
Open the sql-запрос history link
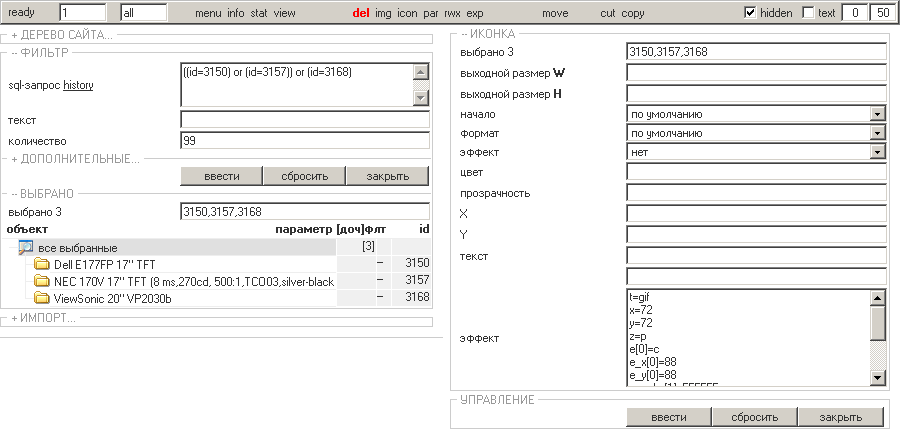pos(78,86)
